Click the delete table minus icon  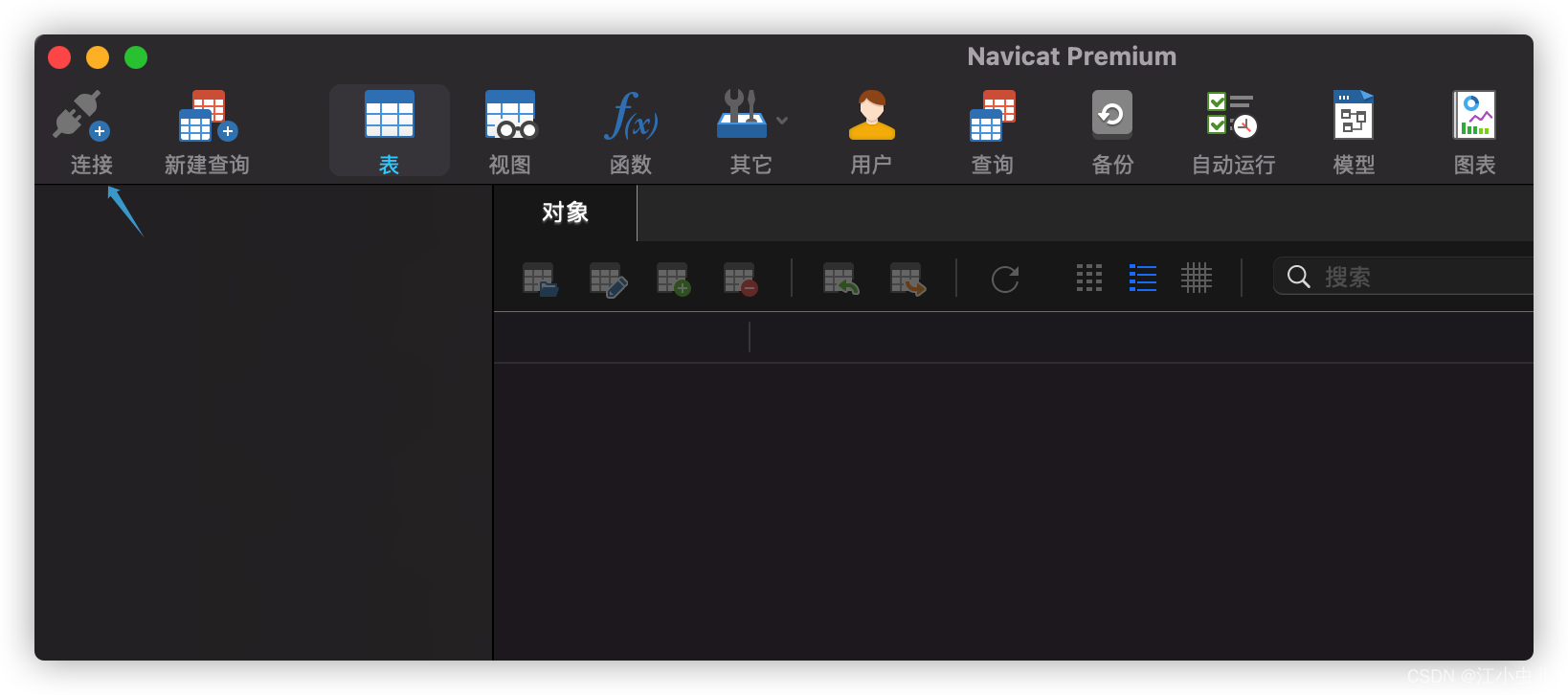point(741,280)
